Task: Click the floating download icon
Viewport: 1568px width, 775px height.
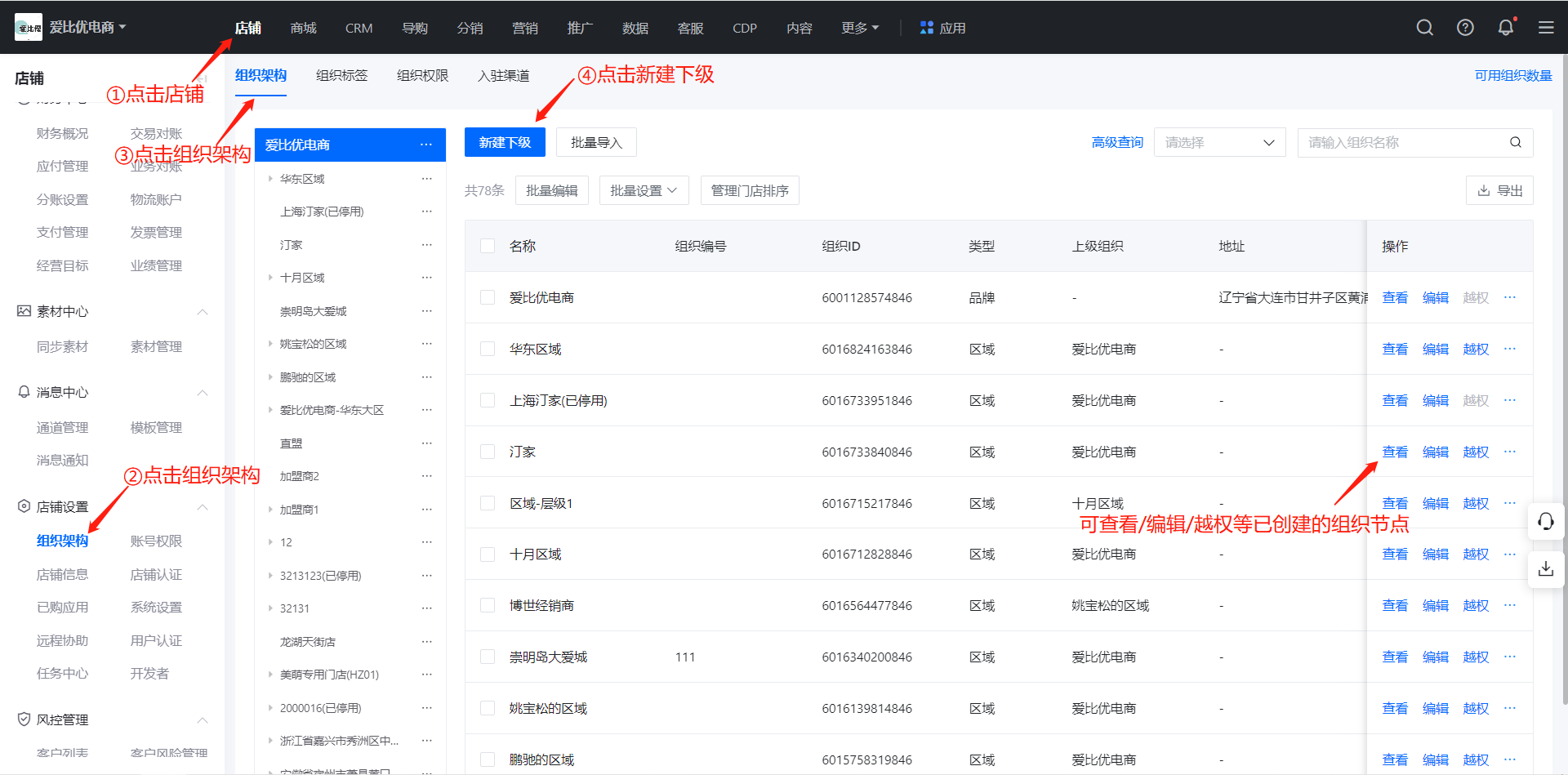Action: [x=1545, y=568]
